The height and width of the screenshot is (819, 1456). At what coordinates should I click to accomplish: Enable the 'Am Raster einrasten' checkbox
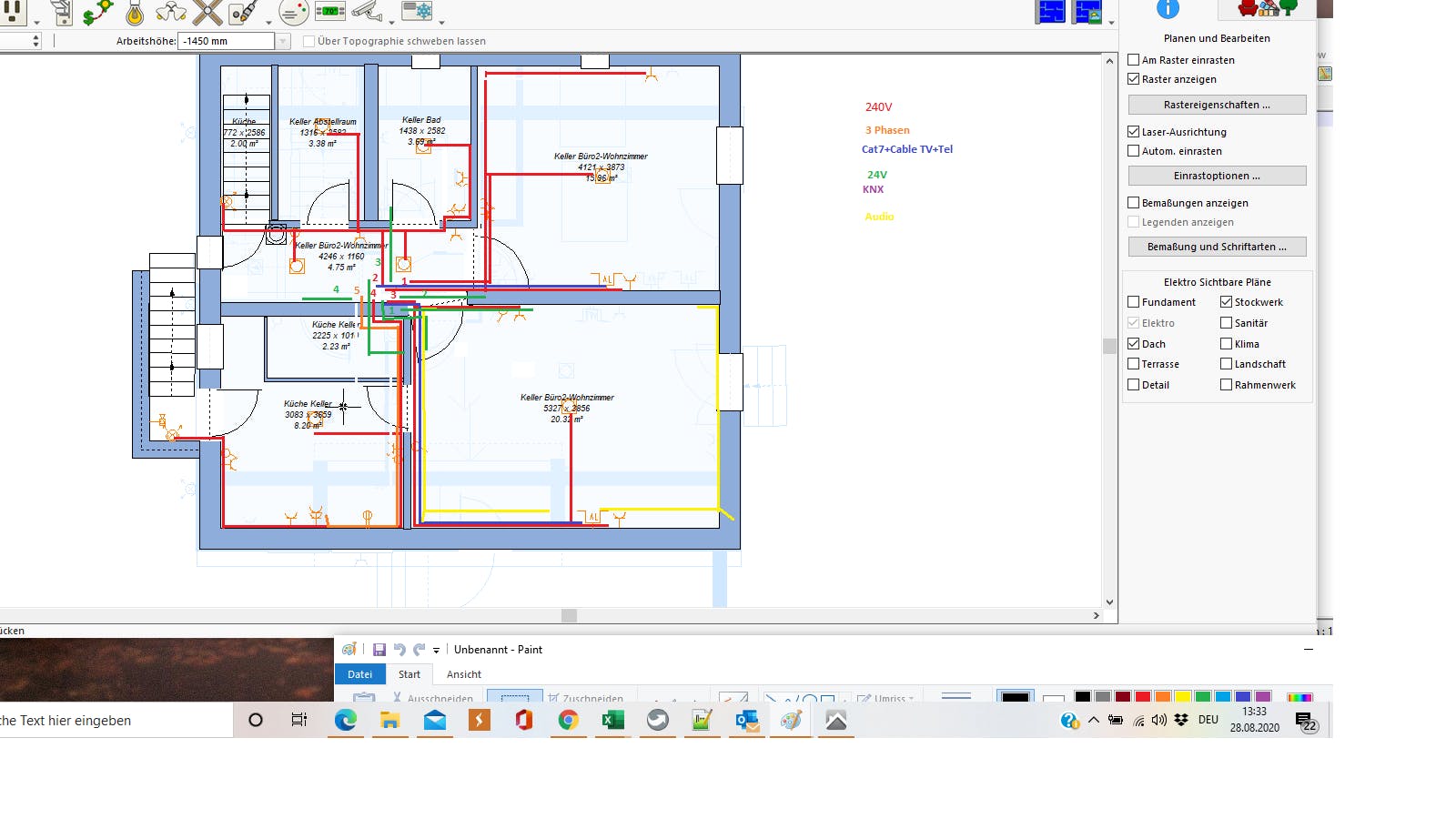pyautogui.click(x=1134, y=60)
